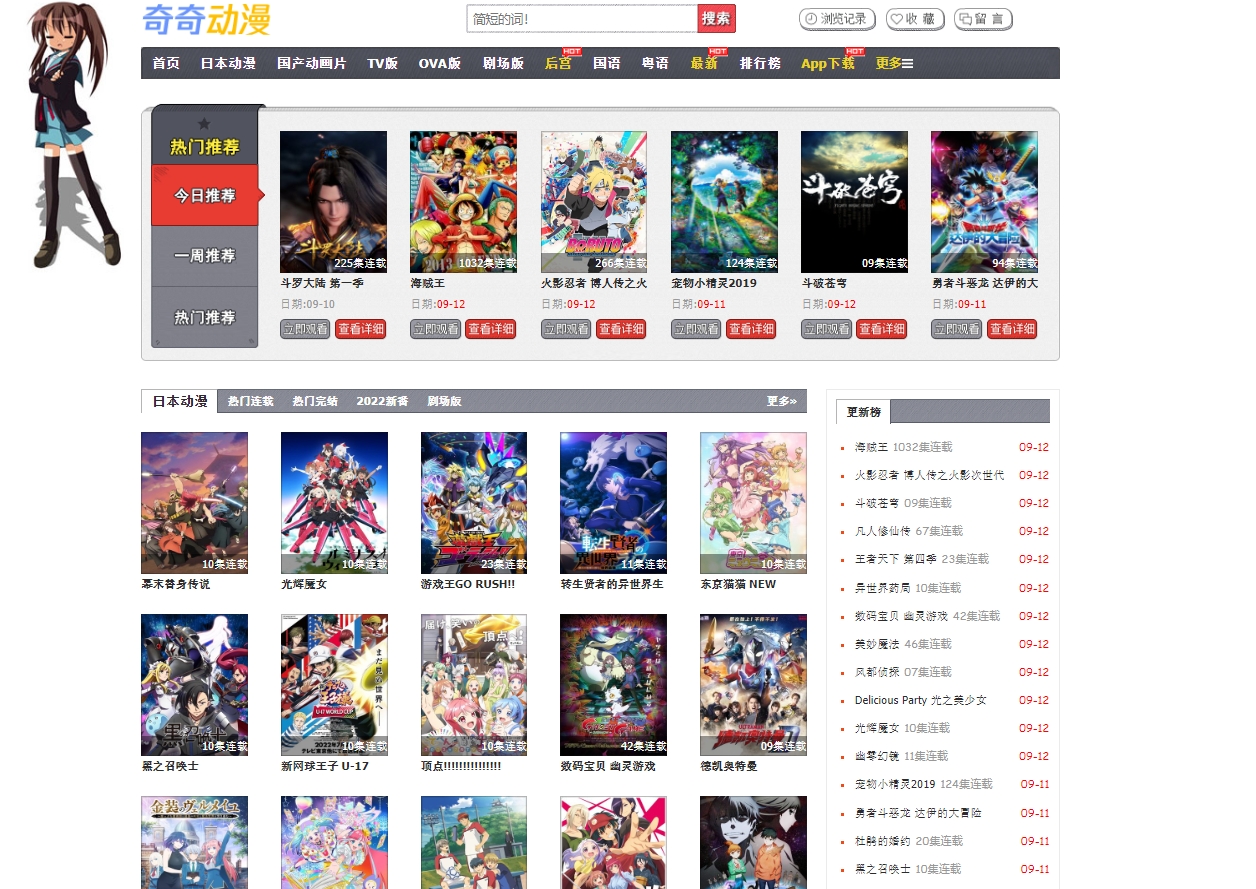Screen dimensions: 1256x889
Task: Switch to 剧场版 section tab
Action: click(x=444, y=401)
